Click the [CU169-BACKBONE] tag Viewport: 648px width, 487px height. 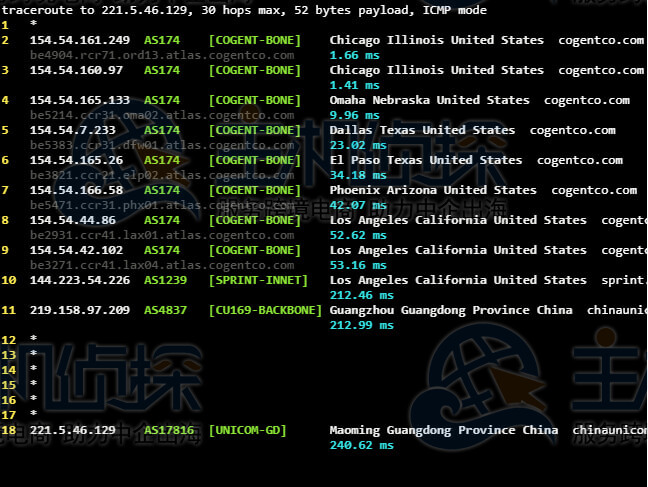(265, 310)
